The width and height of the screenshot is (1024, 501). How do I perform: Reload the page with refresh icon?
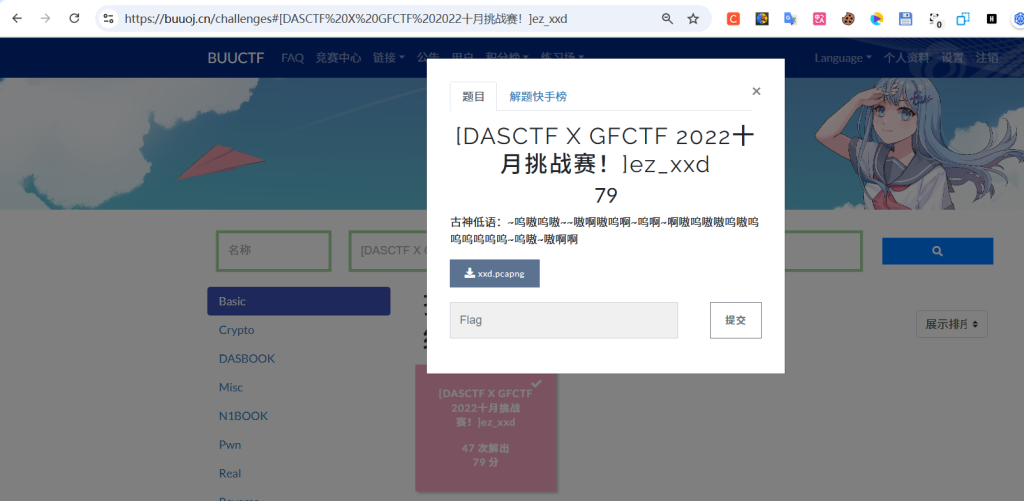(74, 18)
